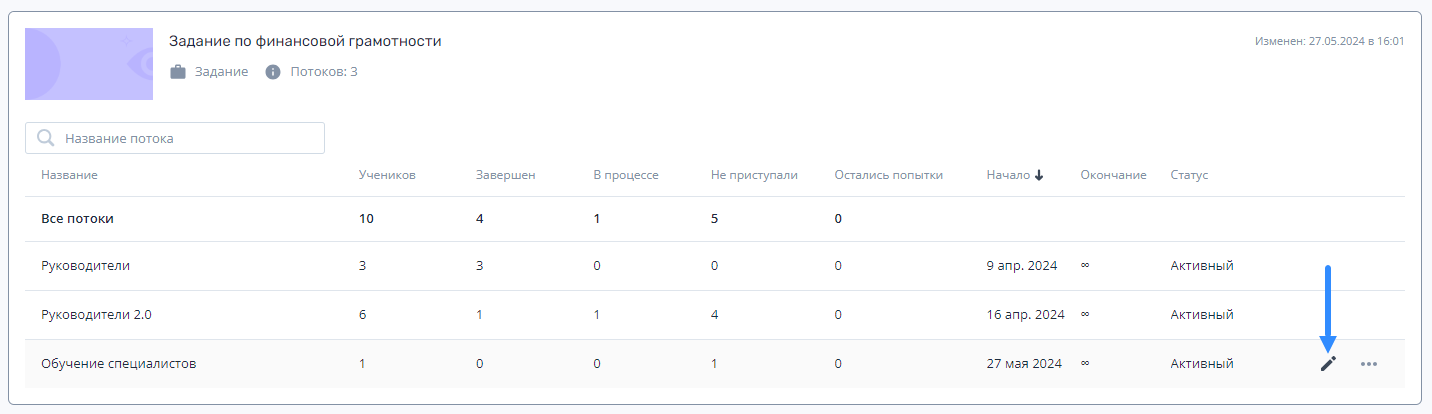The width and height of the screenshot is (1432, 414).
Task: Click Не приступали count 4 for Руководители 2.0
Action: (715, 314)
